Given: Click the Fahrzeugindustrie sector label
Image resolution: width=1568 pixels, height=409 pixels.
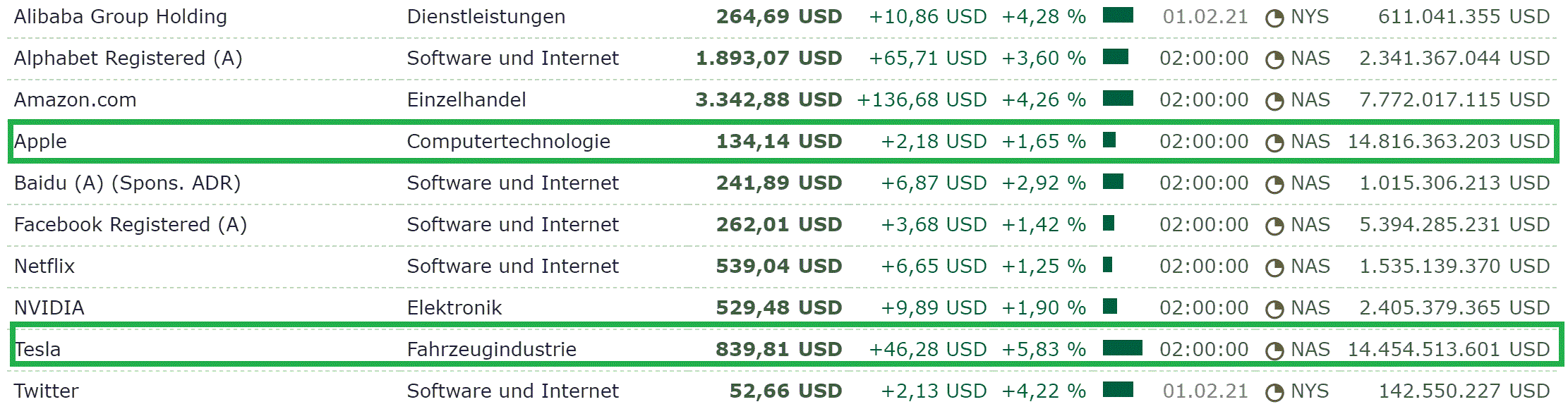Looking at the screenshot, I should pos(492,350).
